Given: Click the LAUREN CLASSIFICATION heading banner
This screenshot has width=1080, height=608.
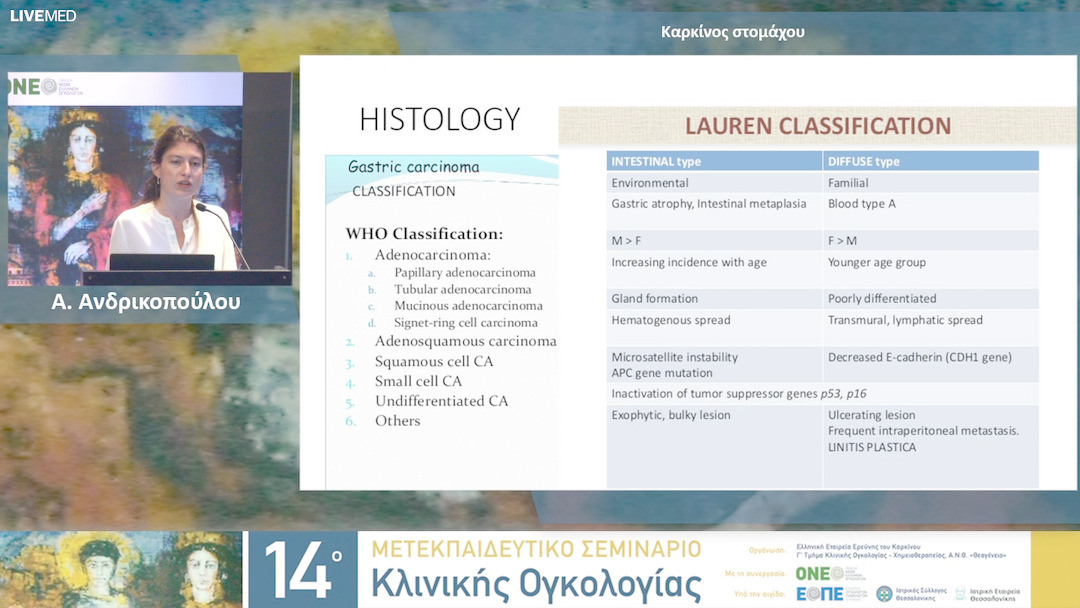Looking at the screenshot, I should coord(817,126).
